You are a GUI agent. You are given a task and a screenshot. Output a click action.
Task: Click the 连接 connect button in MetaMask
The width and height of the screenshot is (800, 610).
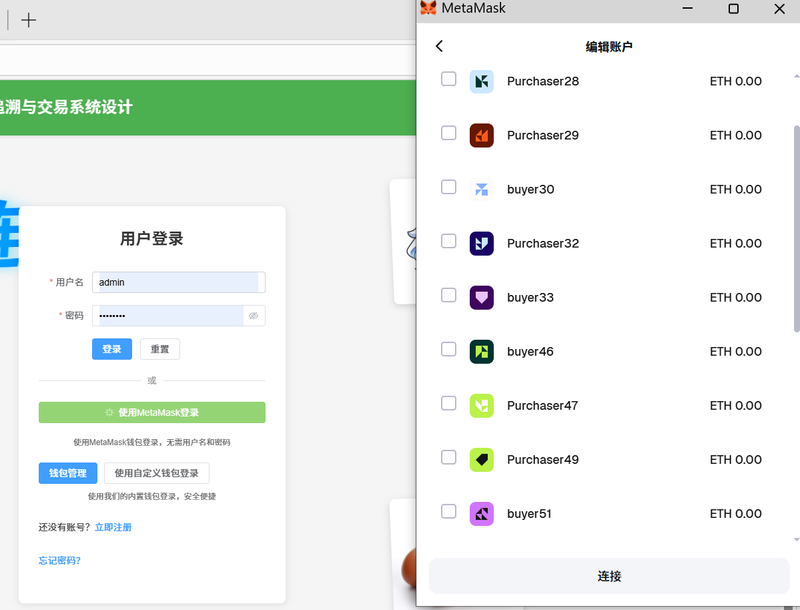coord(609,576)
